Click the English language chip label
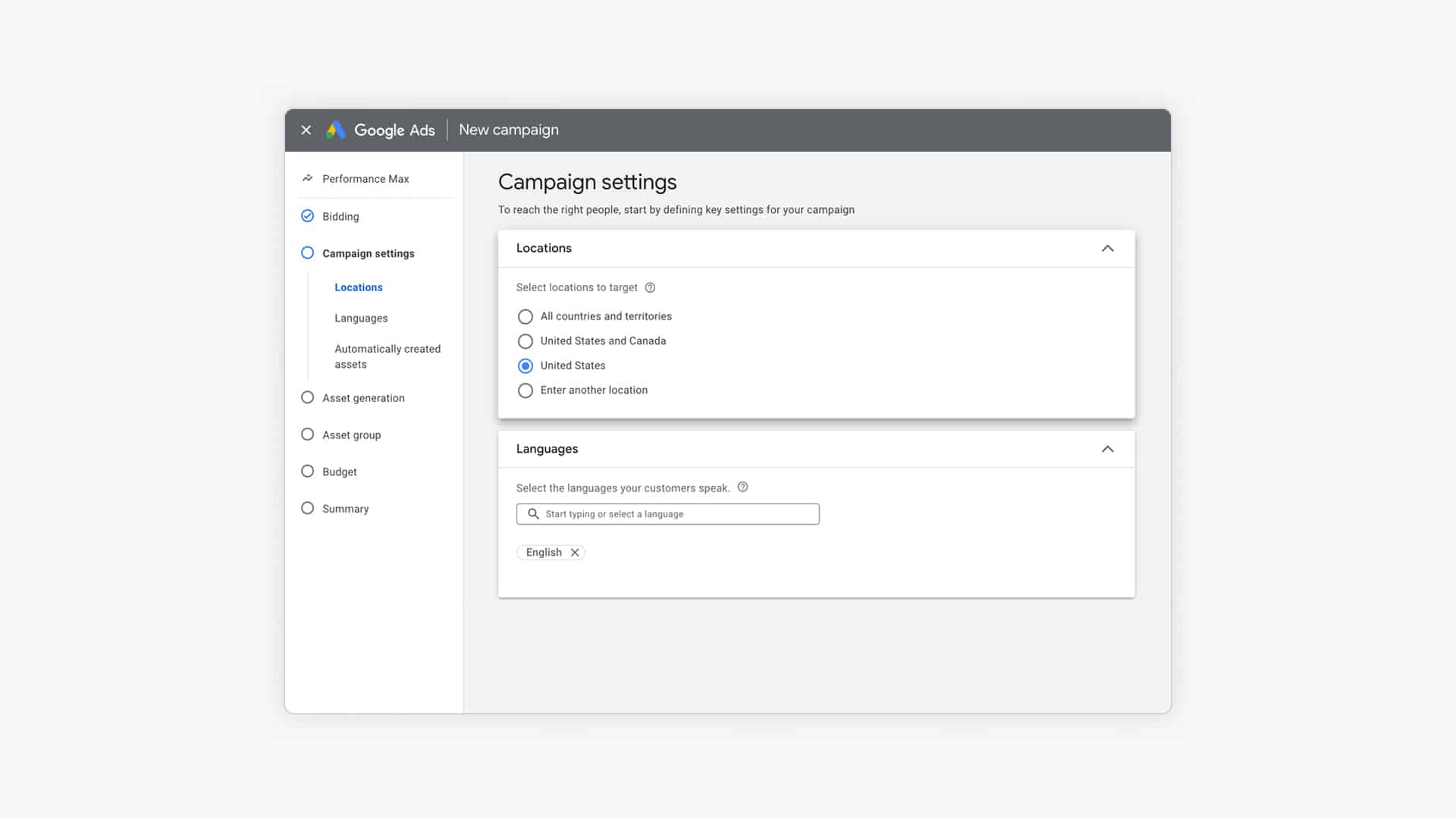This screenshot has height=819, width=1456. [544, 553]
